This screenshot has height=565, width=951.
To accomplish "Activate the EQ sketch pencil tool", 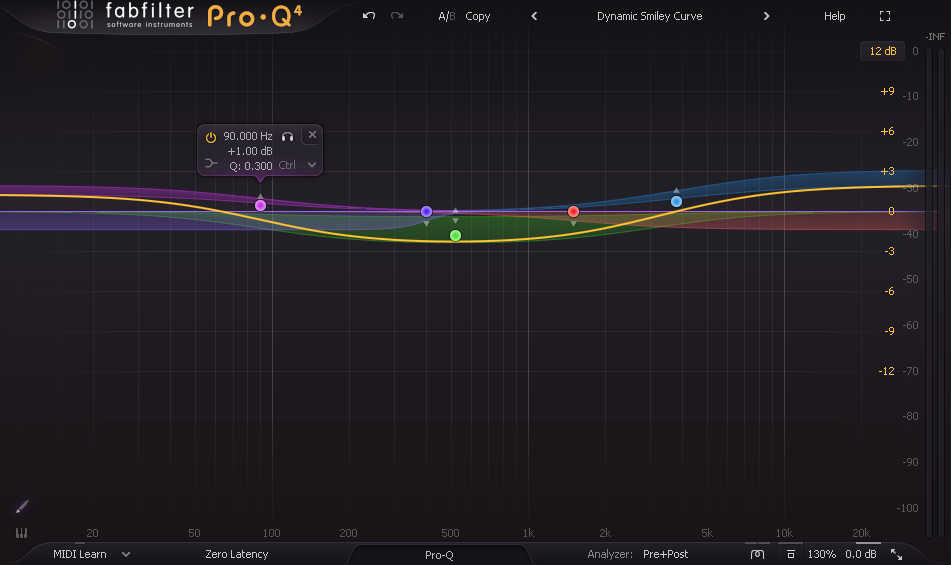I will pyautogui.click(x=22, y=506).
